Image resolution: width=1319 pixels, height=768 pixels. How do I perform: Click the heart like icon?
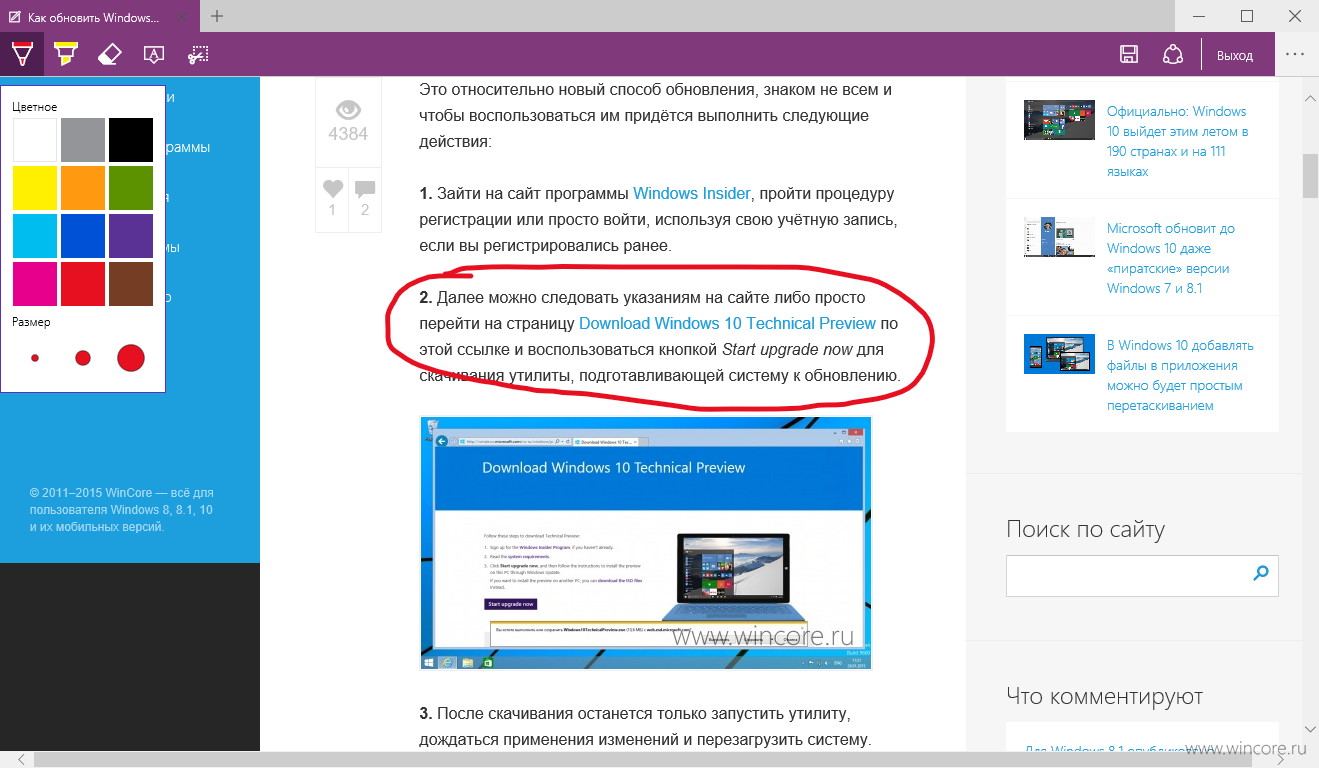tap(333, 187)
